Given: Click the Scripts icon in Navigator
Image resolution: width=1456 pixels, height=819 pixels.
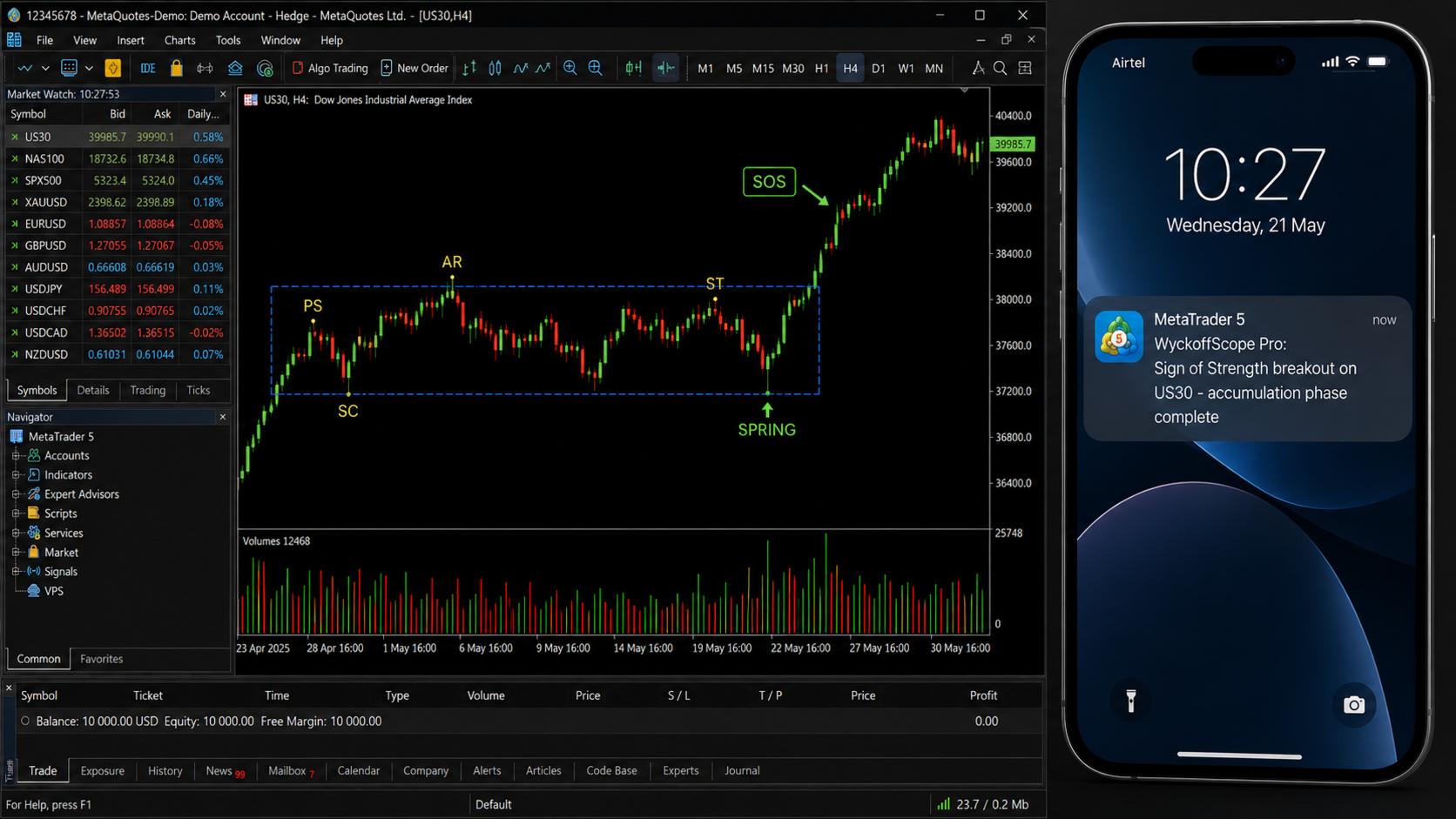Looking at the screenshot, I should pos(34,514).
